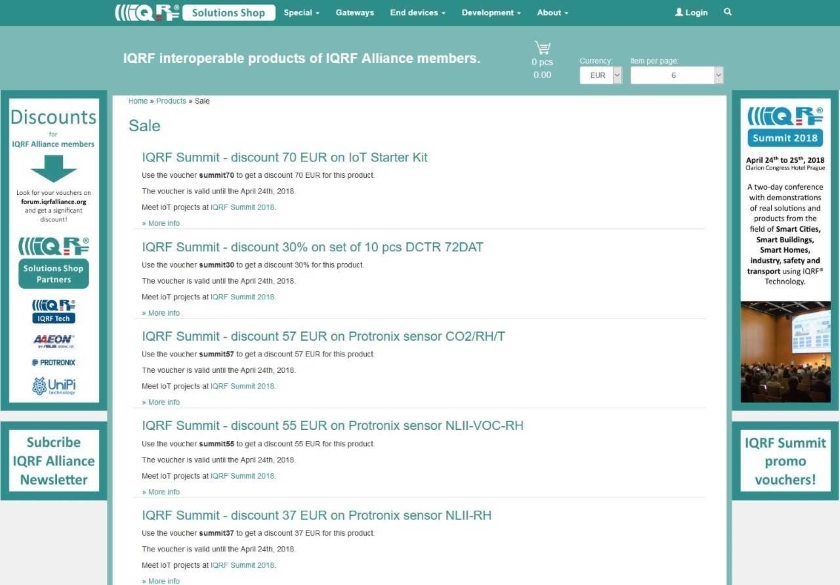Screen dimensions: 840x585
Task: Click the 'summit30' voucher code text
Action: pyautogui.click(x=216, y=265)
